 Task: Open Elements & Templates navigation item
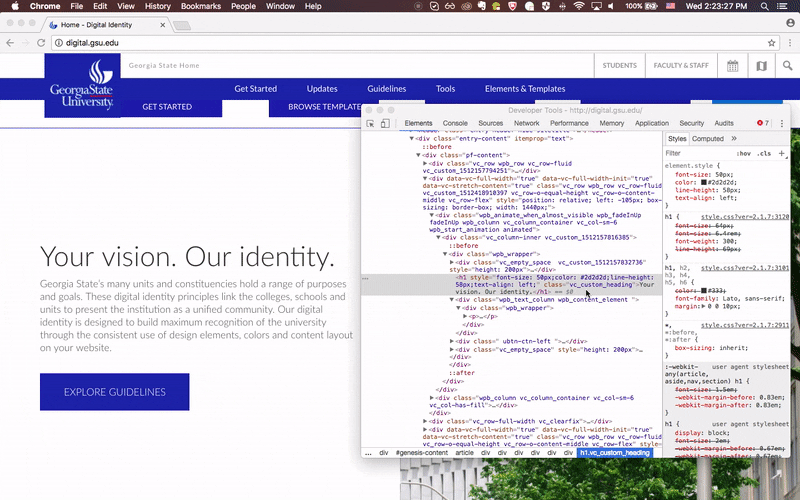click(x=525, y=89)
